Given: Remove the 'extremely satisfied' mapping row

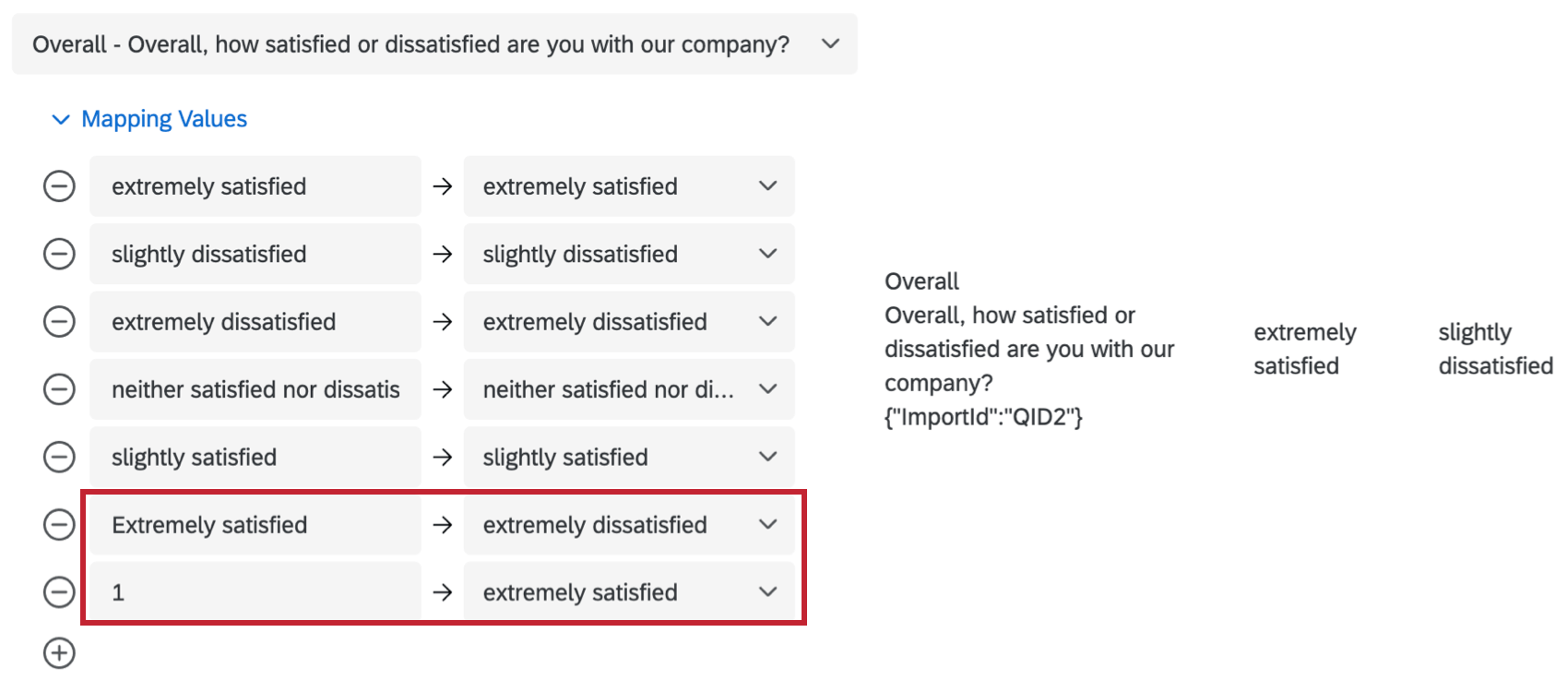Looking at the screenshot, I should (x=59, y=186).
